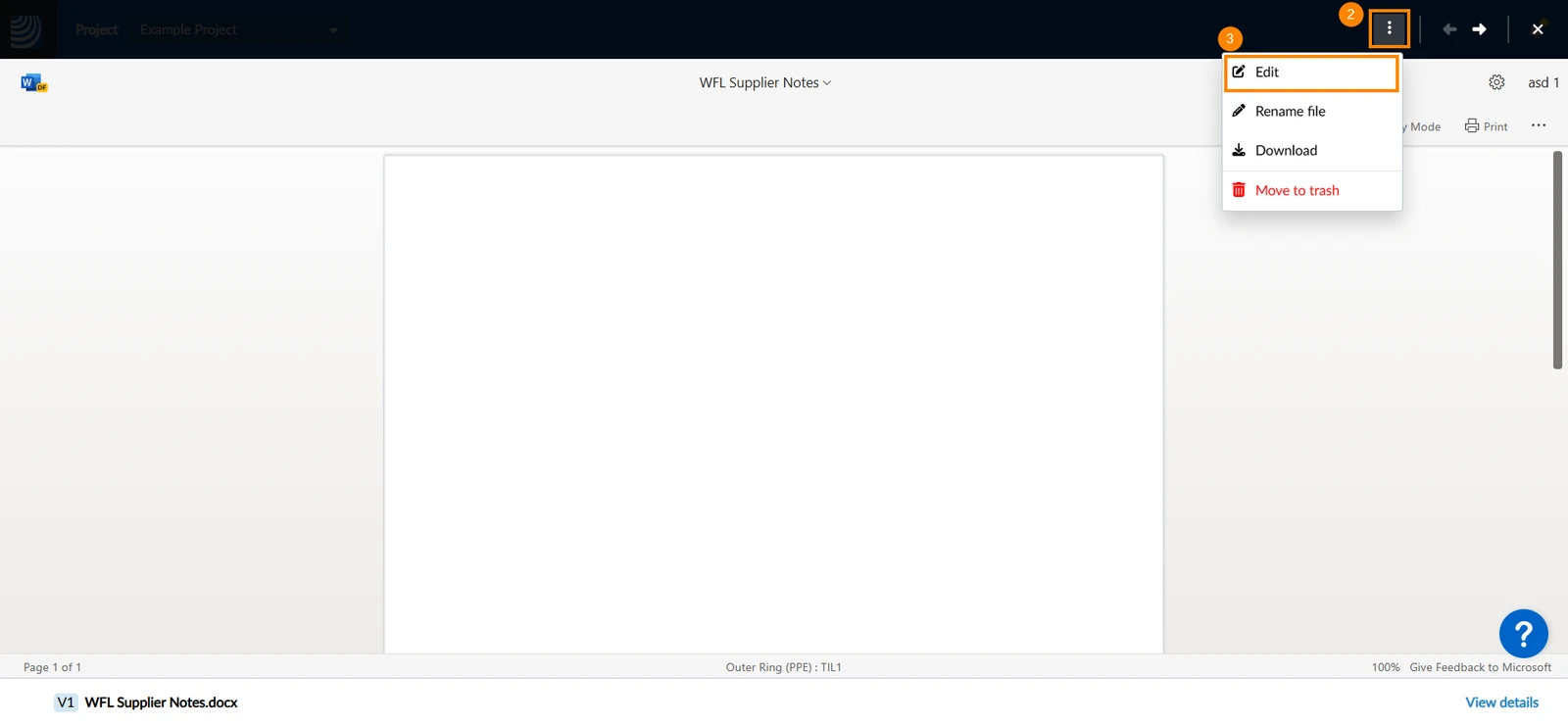Viewport: 1568px width, 726px height.
Task: Click the app logo in top-left corner
Action: click(x=24, y=30)
